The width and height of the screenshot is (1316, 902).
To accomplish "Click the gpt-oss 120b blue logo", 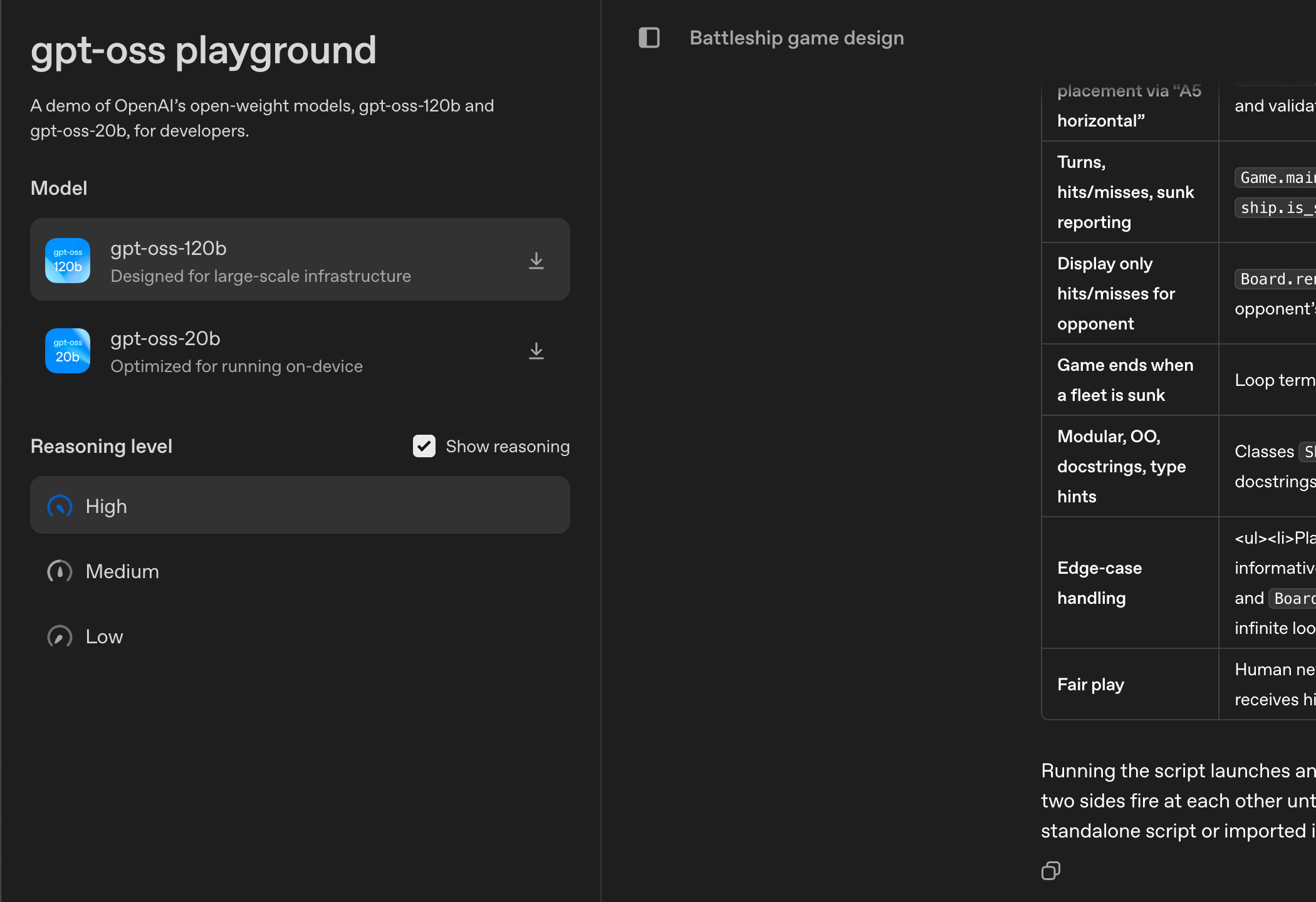I will pos(68,261).
